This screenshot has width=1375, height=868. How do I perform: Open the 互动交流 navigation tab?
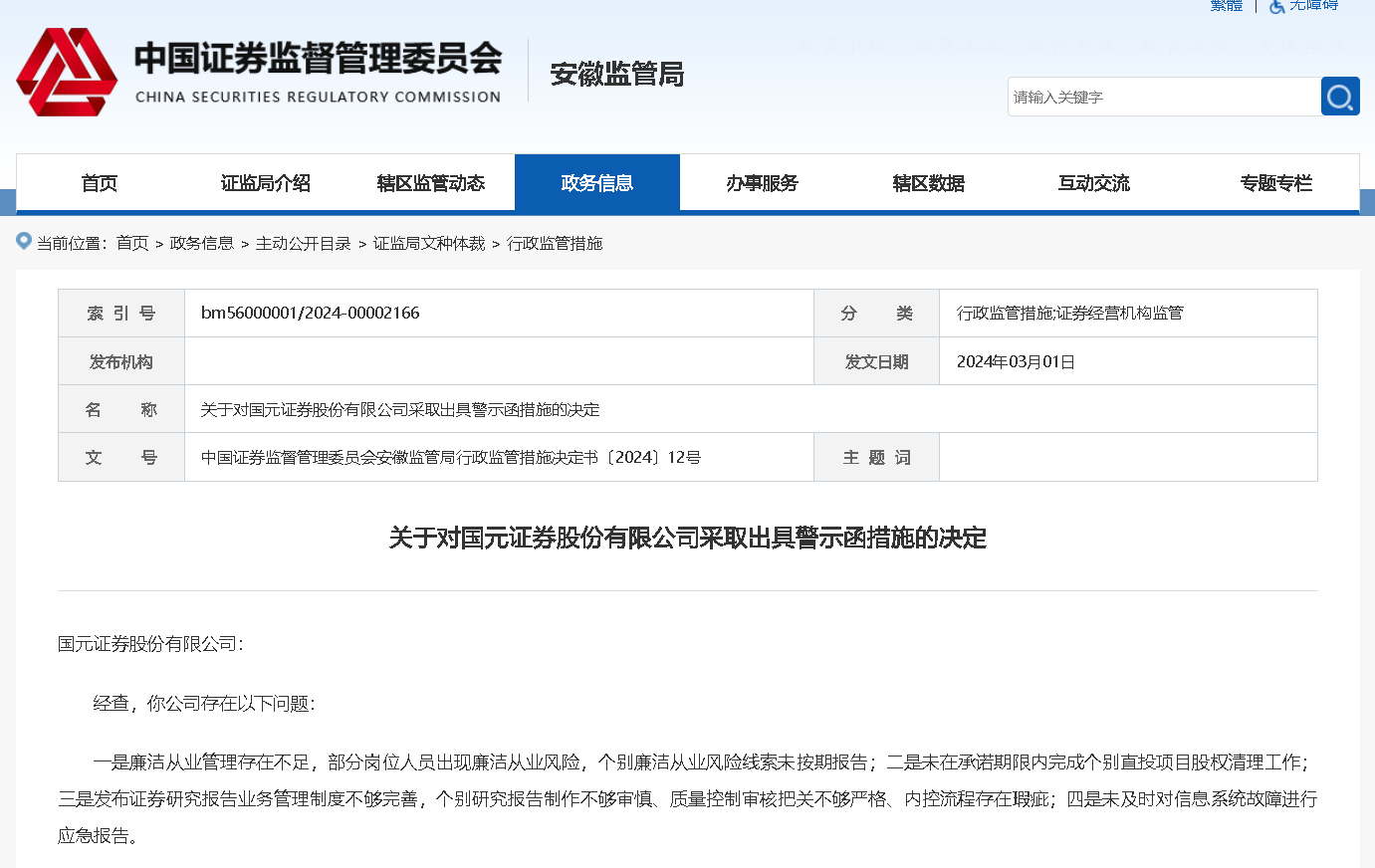click(x=1094, y=183)
